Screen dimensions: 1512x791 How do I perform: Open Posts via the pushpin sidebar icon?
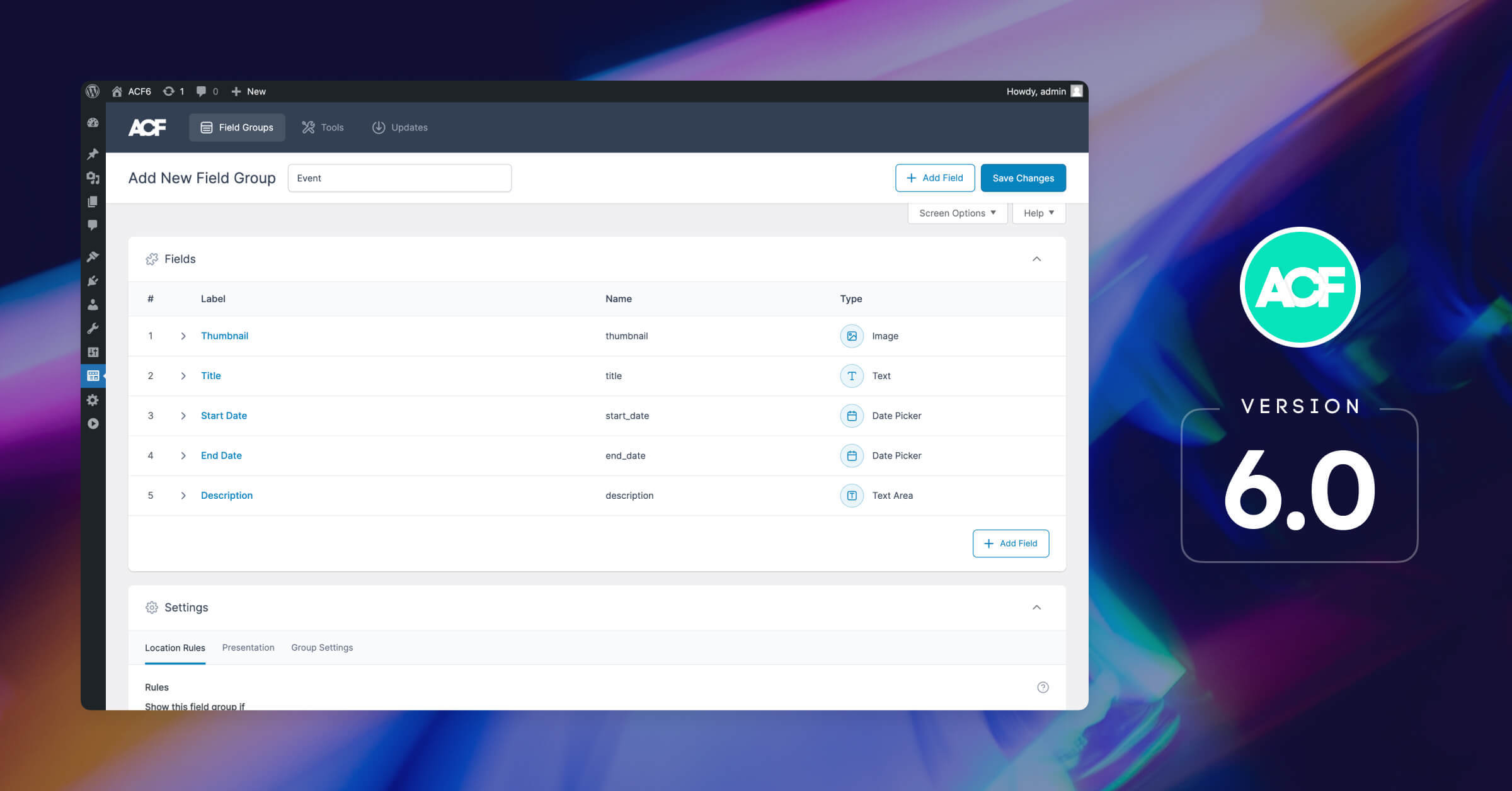coord(93,154)
